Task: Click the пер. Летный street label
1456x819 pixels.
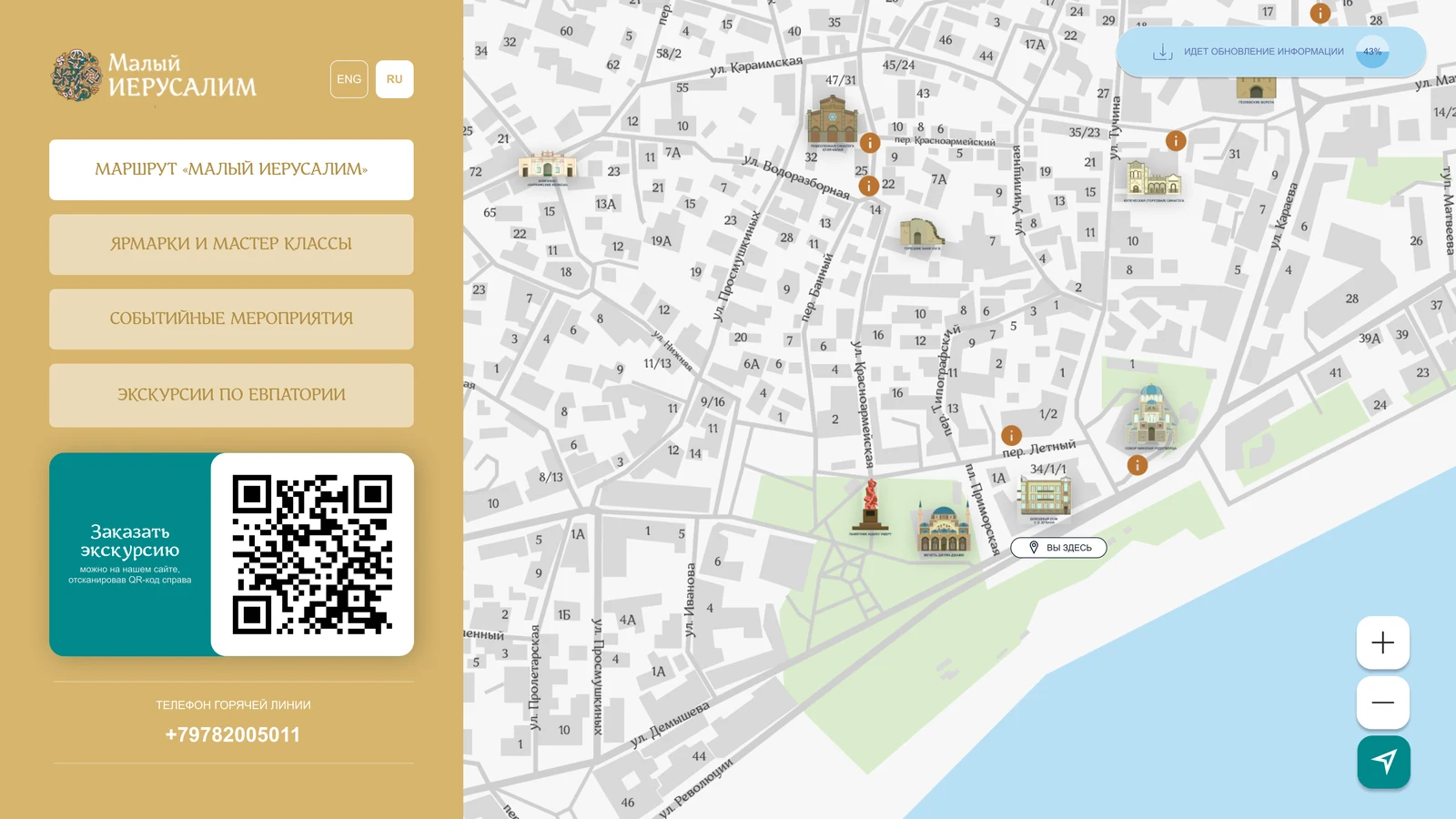Action: coord(1039,449)
